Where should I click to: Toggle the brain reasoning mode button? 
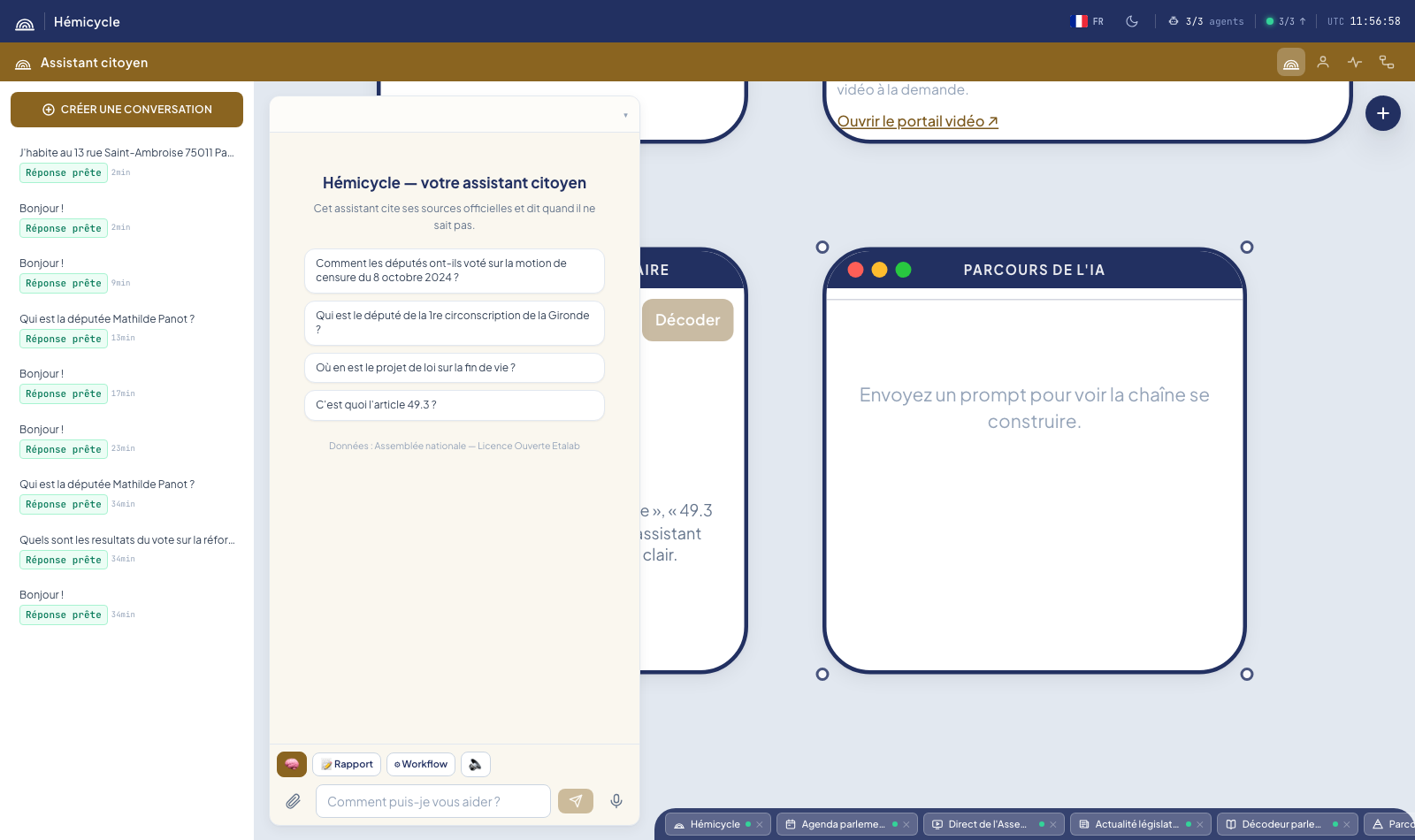tap(292, 764)
